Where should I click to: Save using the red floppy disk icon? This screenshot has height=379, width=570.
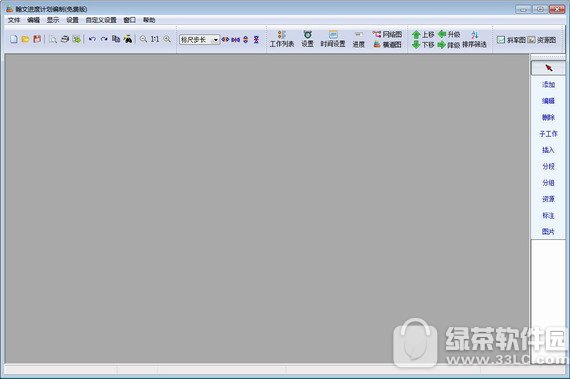37,39
